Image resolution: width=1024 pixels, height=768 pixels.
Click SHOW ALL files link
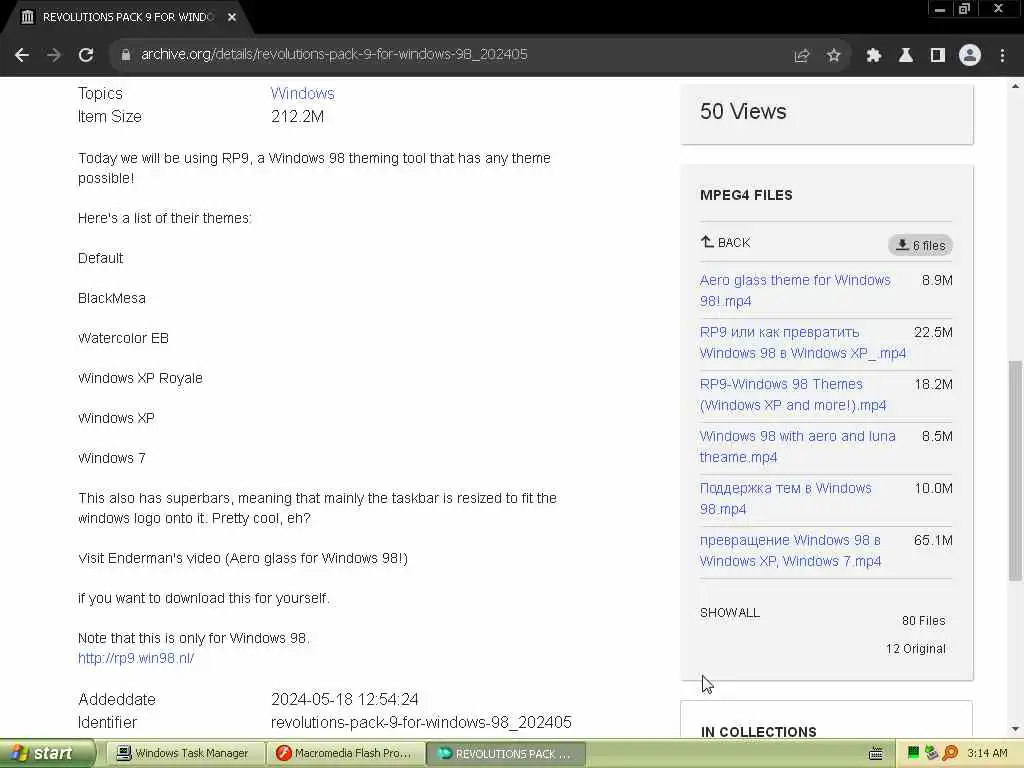pos(729,613)
